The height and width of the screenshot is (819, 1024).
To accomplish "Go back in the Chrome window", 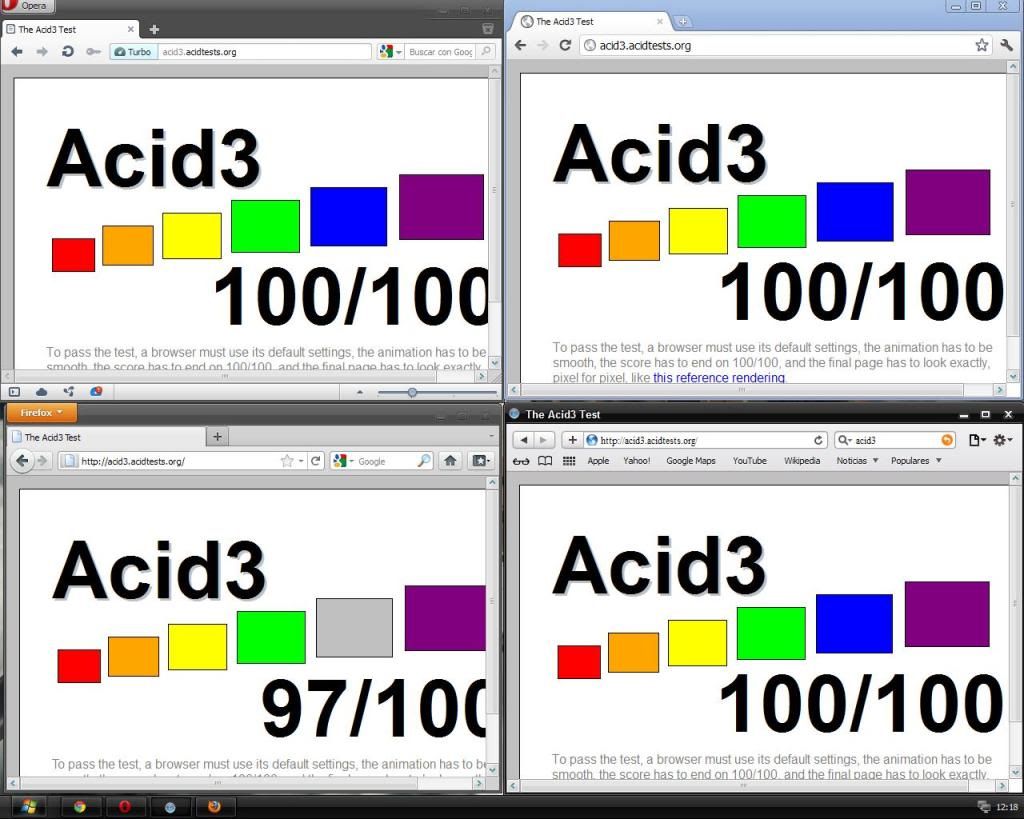I will point(520,45).
